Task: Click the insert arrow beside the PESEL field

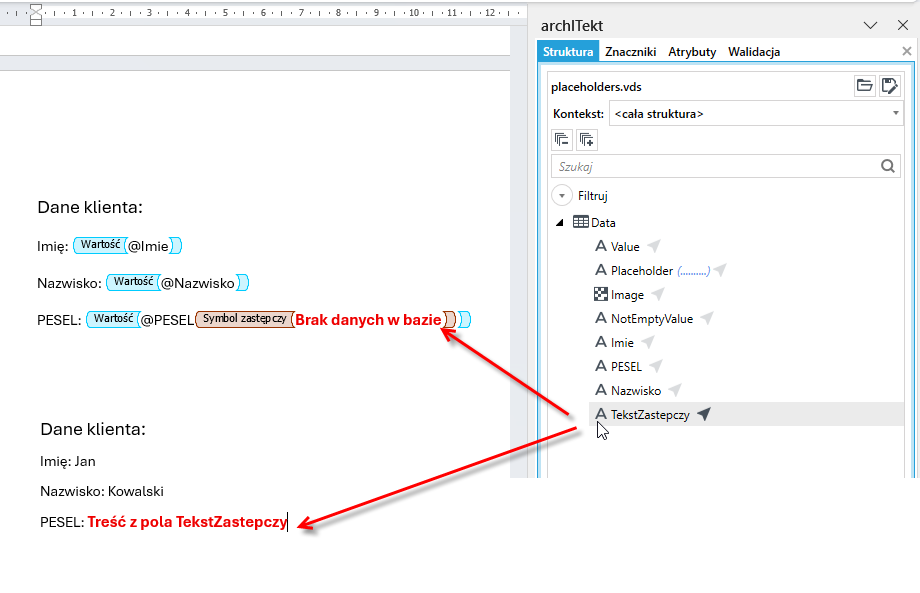Action: pos(656,367)
